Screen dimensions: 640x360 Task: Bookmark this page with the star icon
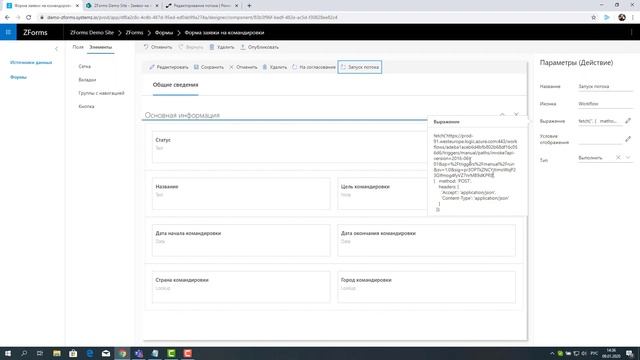tap(593, 18)
